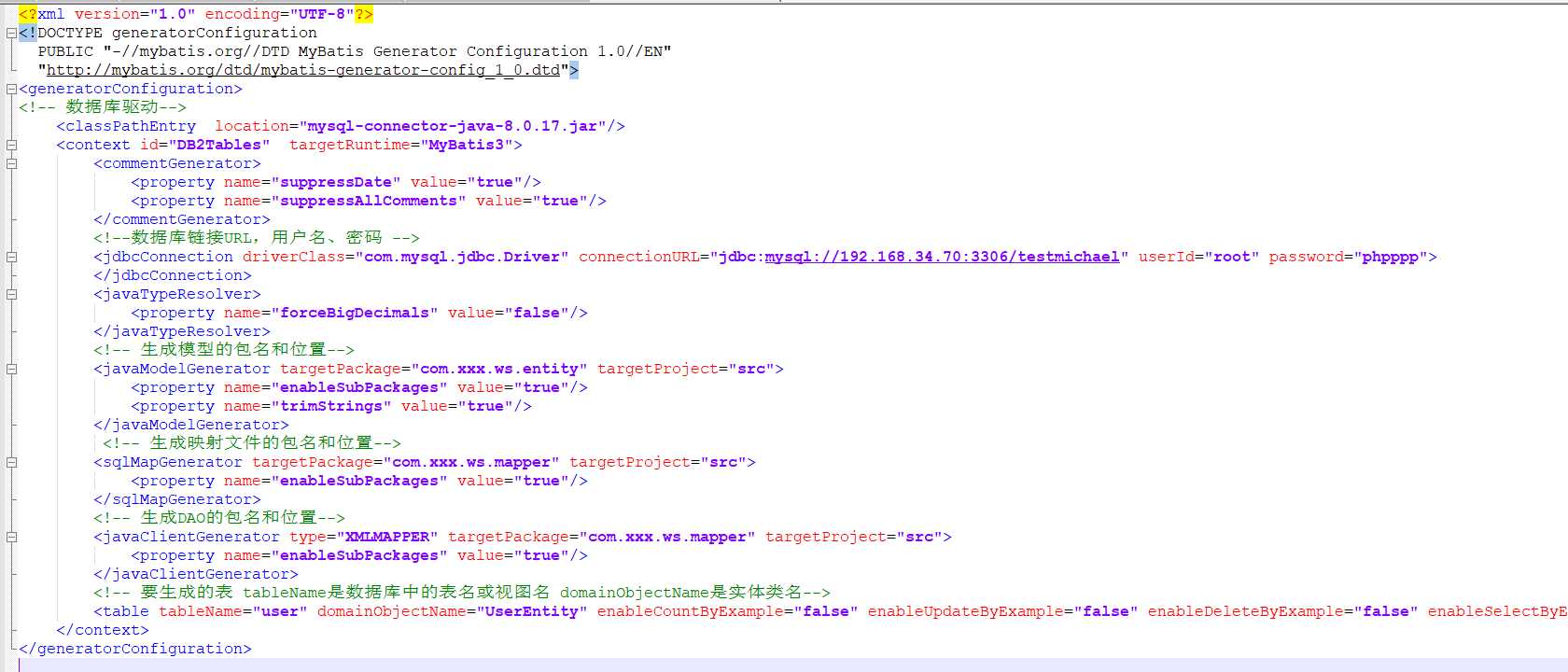
Task: Click the 生成模型的包名和位置 comment
Action: (224, 350)
